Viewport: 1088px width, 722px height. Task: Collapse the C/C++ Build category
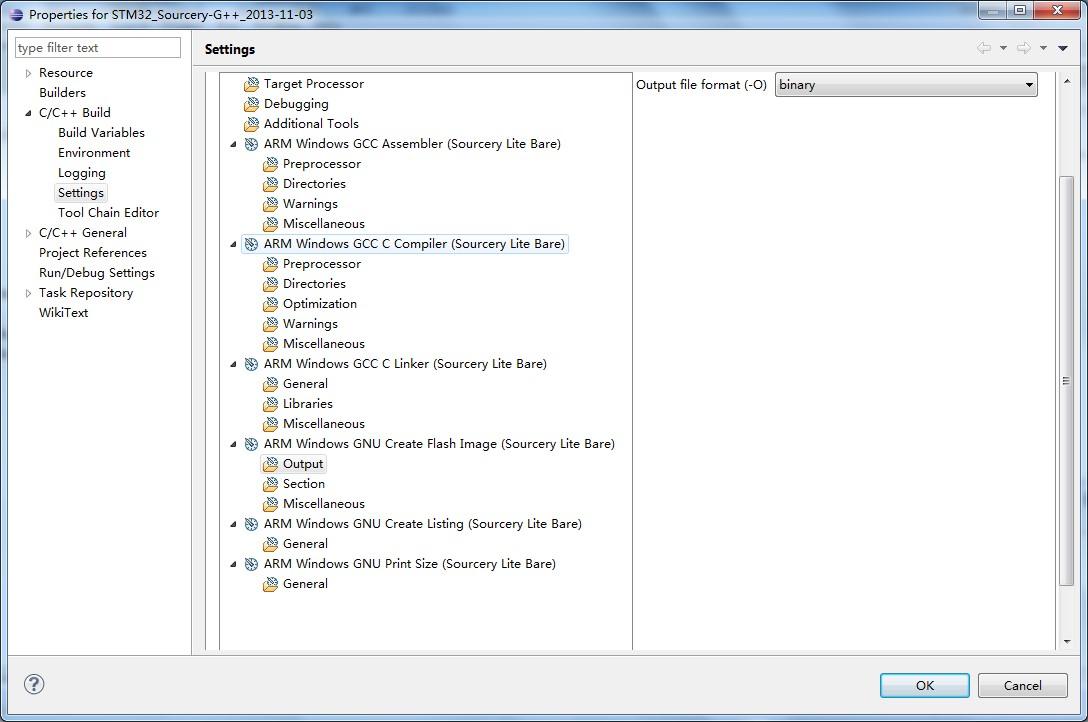(27, 112)
